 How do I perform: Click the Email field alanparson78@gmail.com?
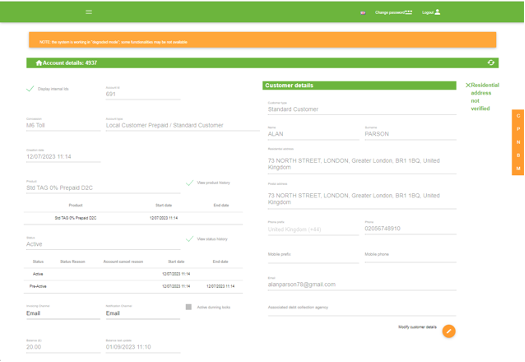[x=362, y=284]
